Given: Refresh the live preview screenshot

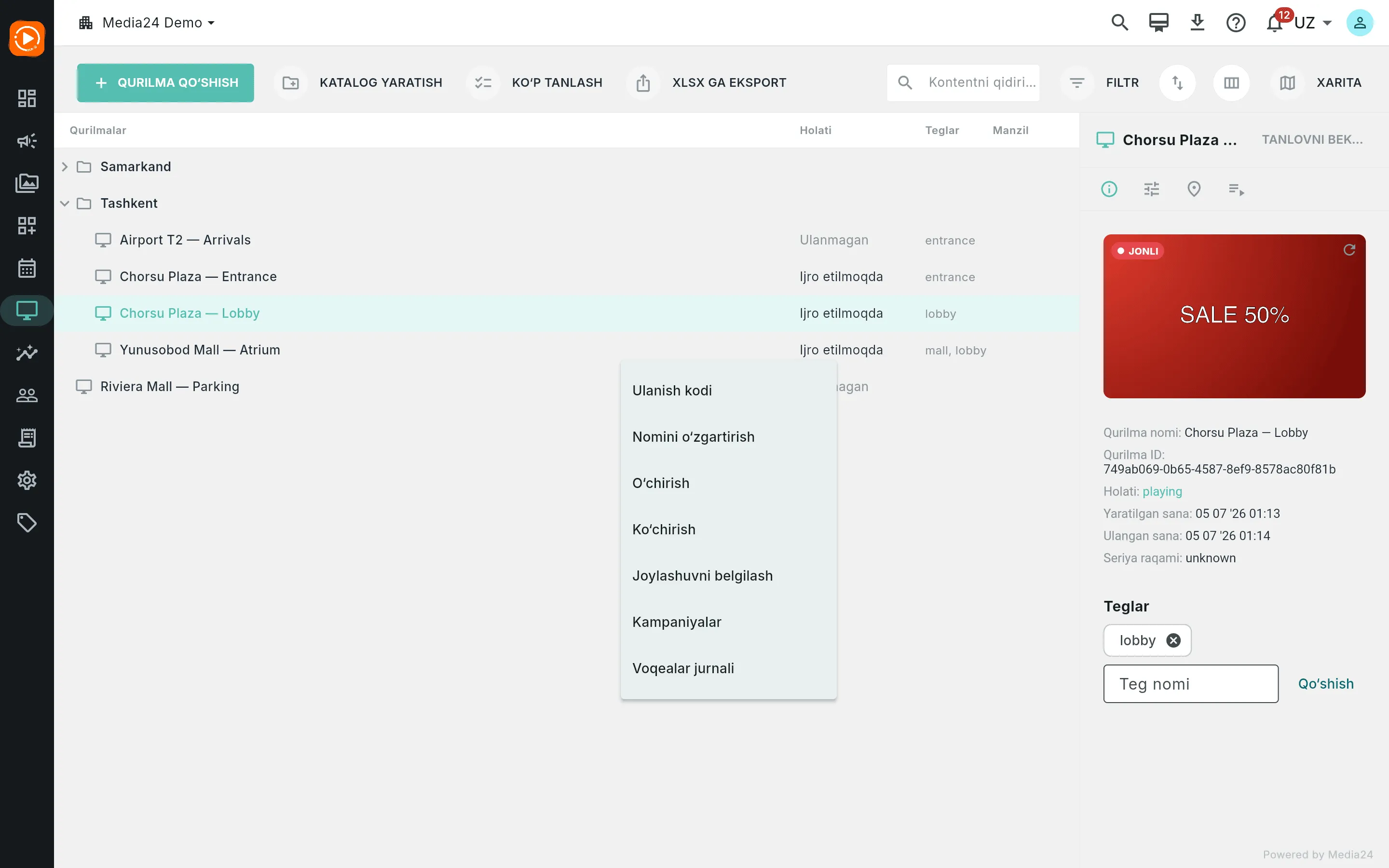Looking at the screenshot, I should click(1349, 250).
